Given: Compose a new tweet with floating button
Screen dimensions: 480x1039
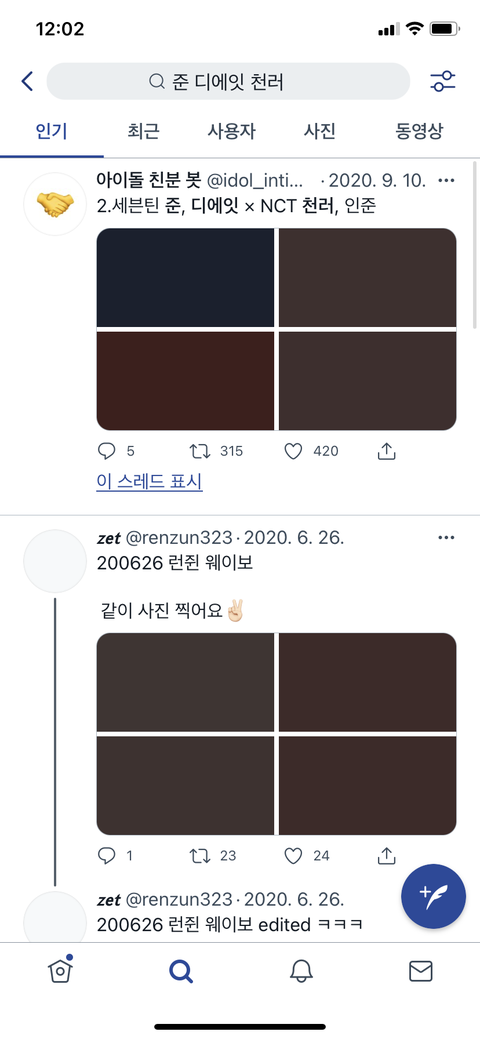Looking at the screenshot, I should pyautogui.click(x=434, y=897).
